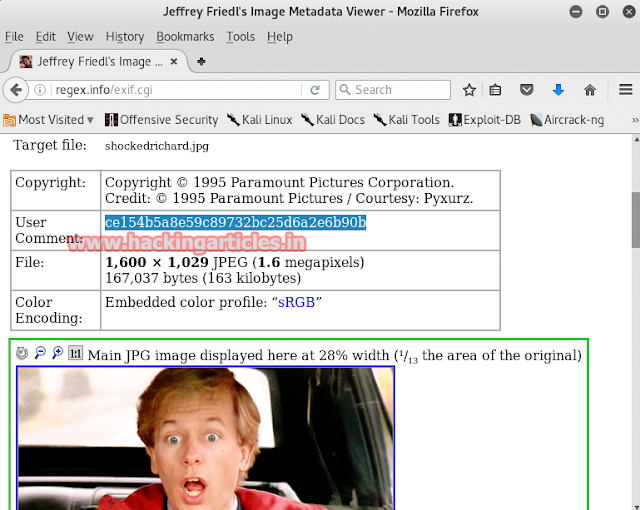Show image at 1:1 size
This screenshot has height=510, width=640.
[76, 353]
